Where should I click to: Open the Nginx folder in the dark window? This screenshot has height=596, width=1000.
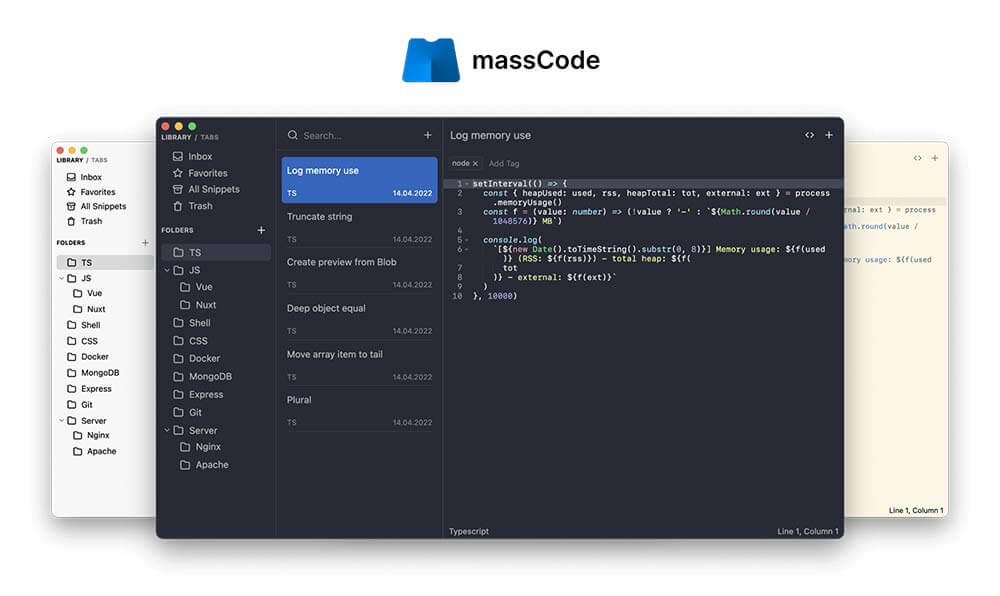pyautogui.click(x=200, y=447)
